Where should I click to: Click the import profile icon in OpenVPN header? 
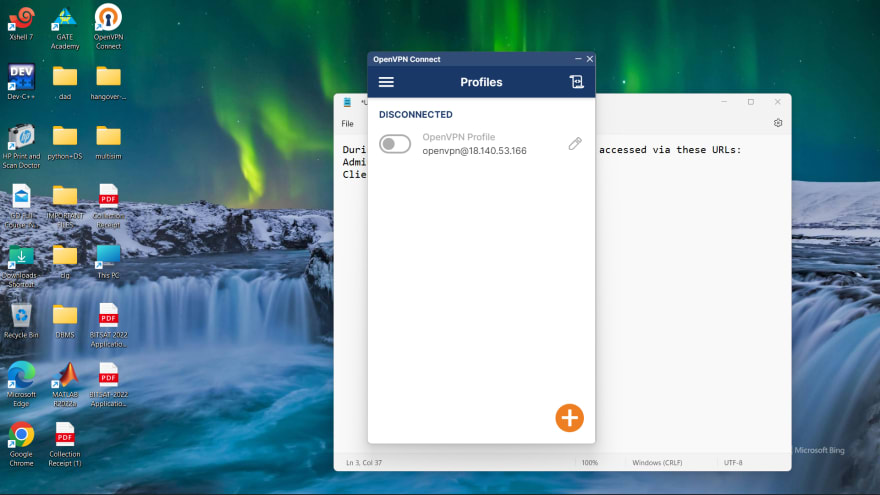coord(576,82)
